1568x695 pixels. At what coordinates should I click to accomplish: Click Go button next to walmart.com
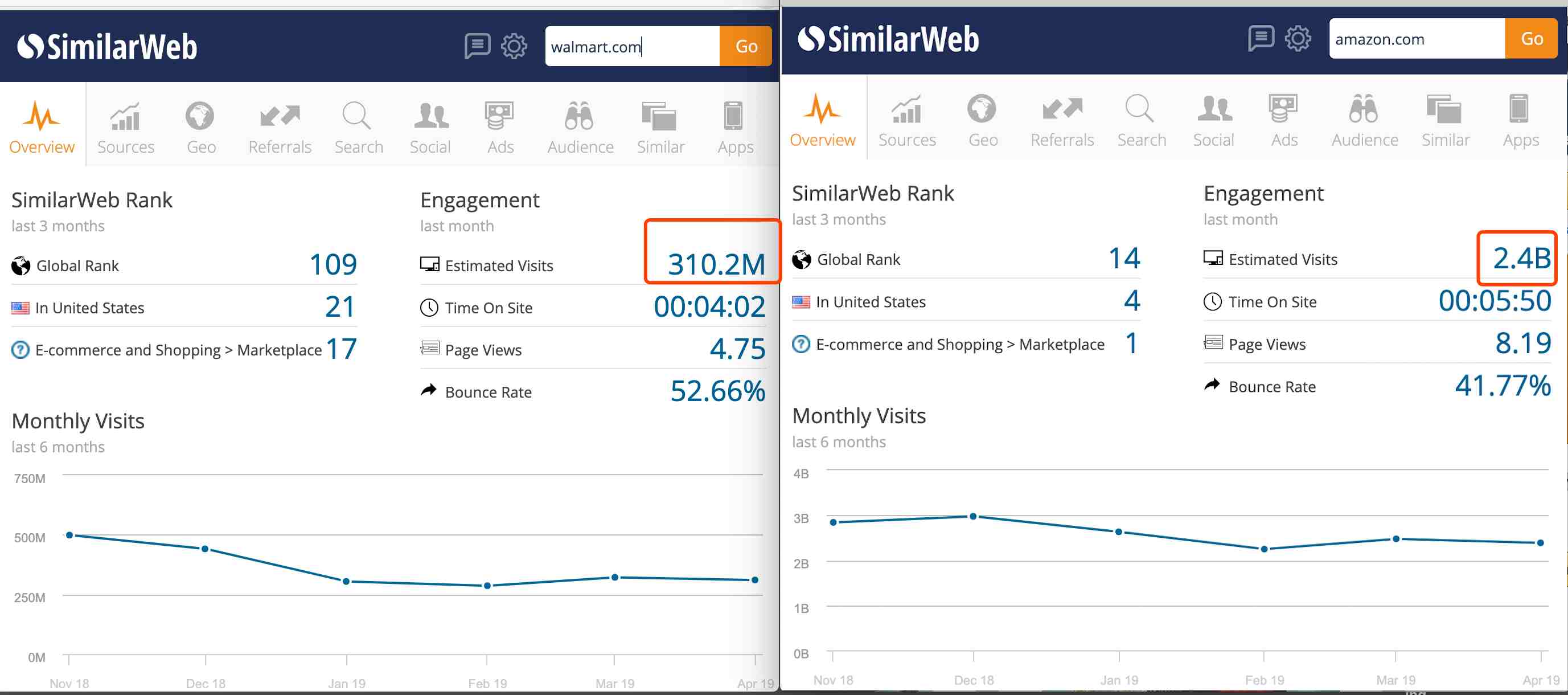point(746,46)
